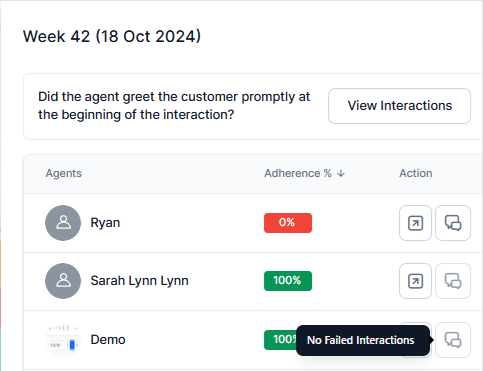
Task: Click the greeting question text
Action: pos(174,106)
